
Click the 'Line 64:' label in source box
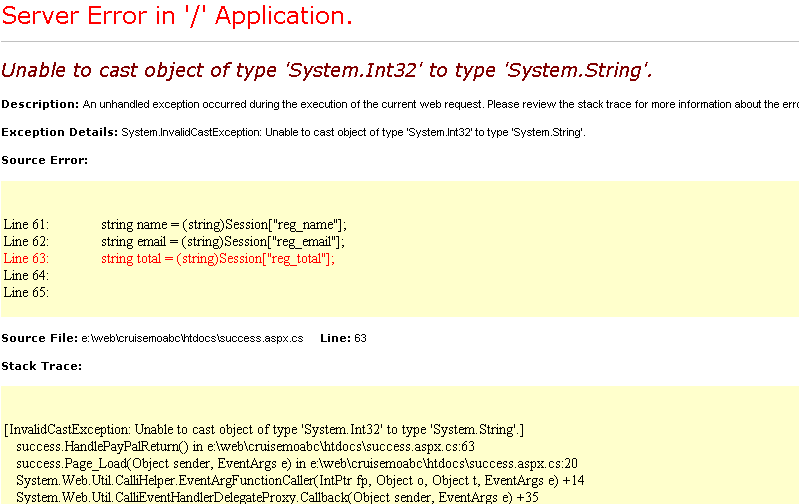[x=26, y=276]
